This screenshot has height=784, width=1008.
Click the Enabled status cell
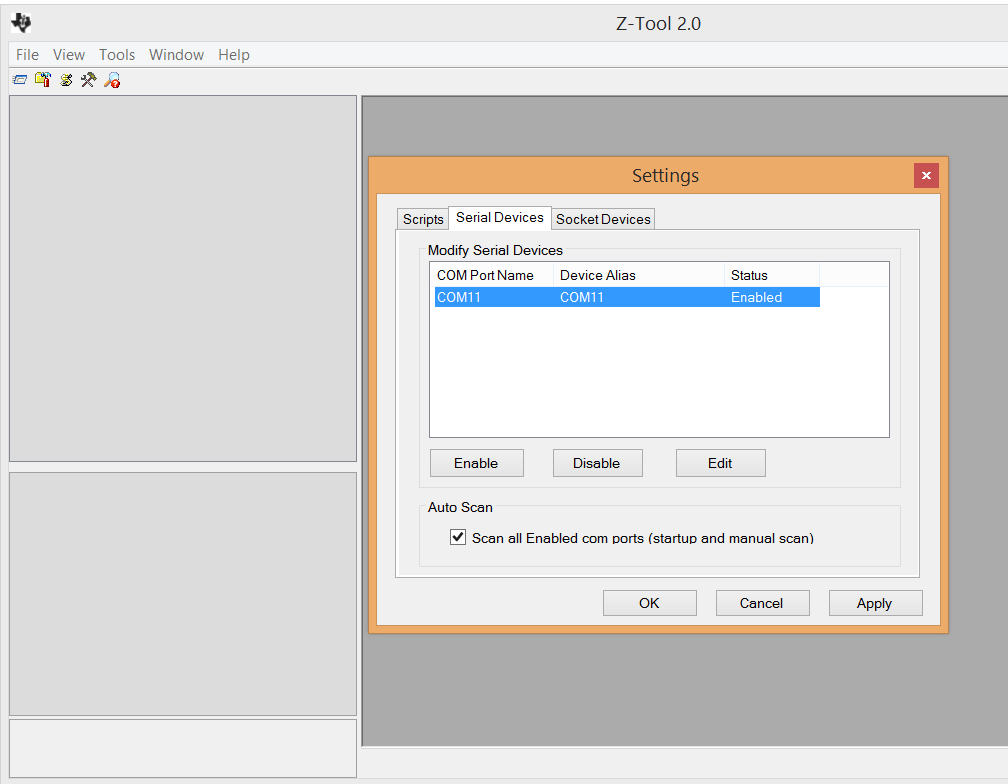757,298
